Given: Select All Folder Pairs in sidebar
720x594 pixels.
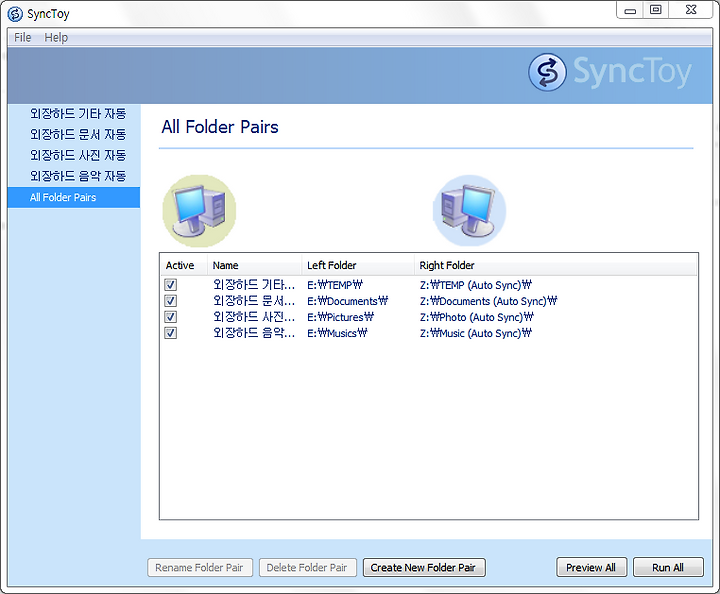Looking at the screenshot, I should [74, 197].
